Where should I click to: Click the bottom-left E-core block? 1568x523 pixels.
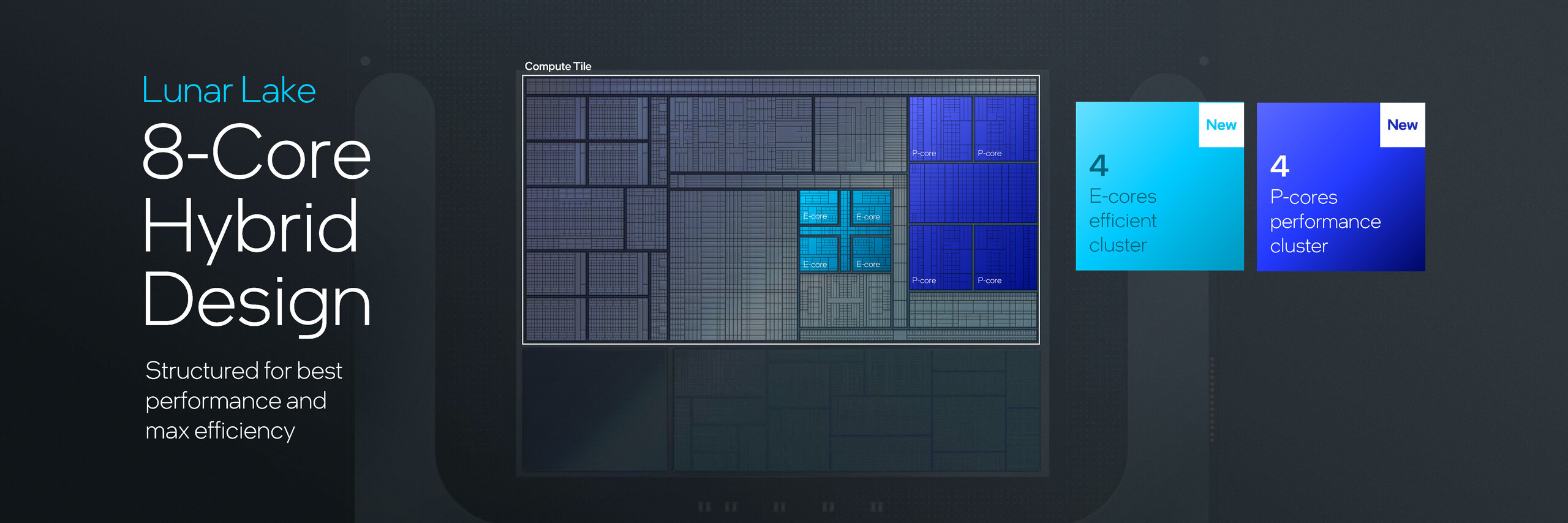819,254
